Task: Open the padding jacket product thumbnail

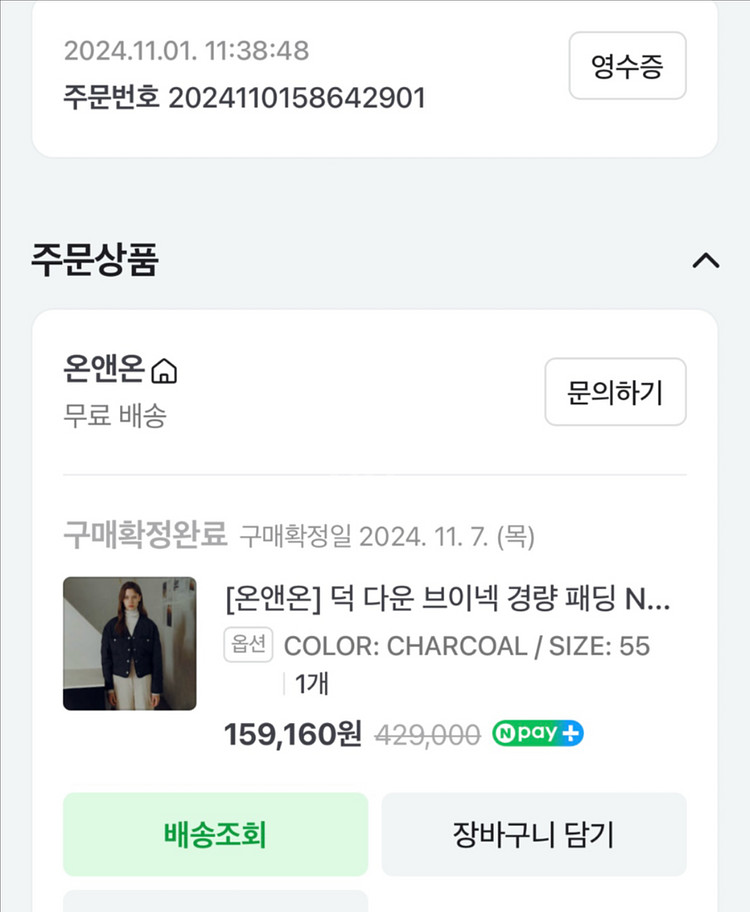Action: coord(130,643)
